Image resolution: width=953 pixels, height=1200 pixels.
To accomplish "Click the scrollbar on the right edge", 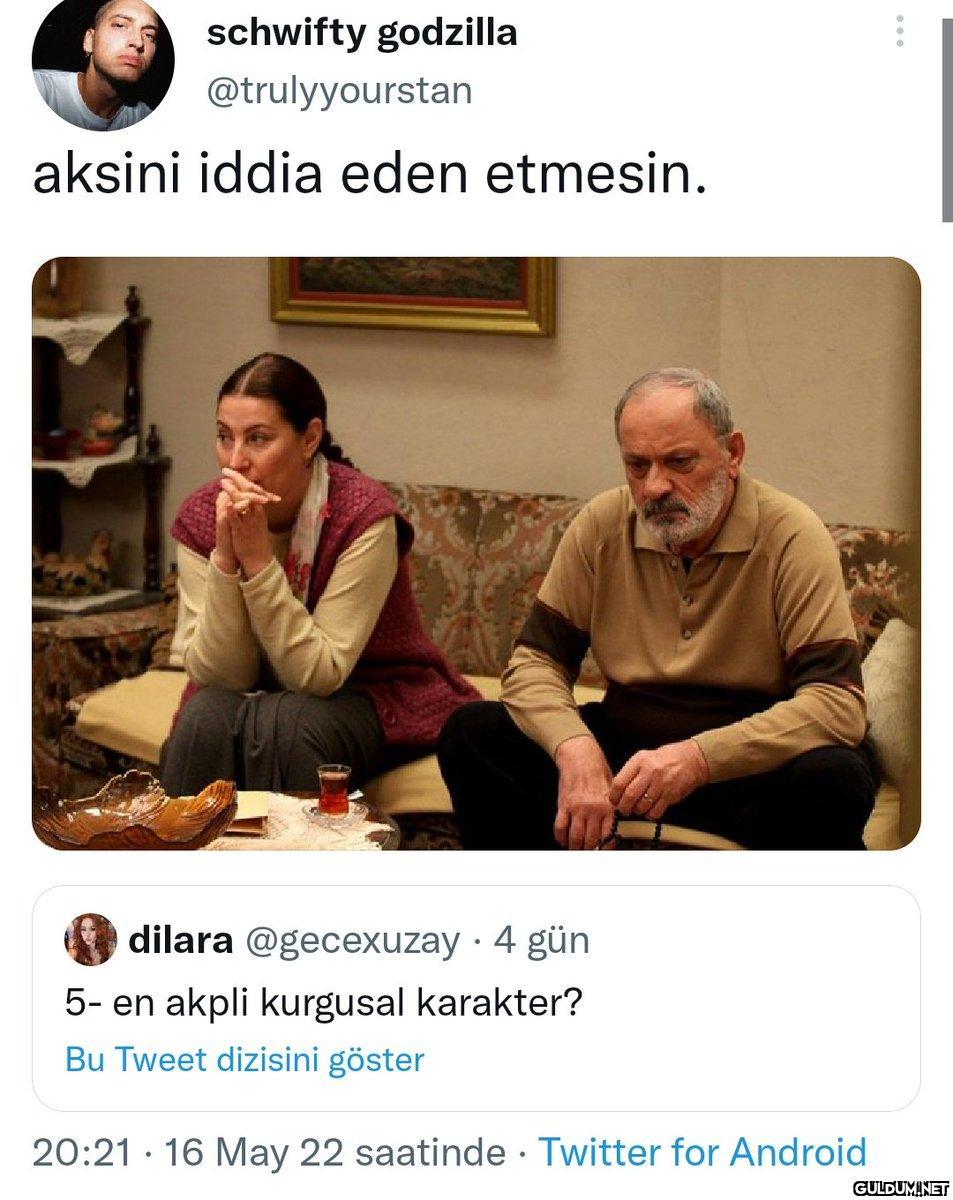I will (946, 120).
